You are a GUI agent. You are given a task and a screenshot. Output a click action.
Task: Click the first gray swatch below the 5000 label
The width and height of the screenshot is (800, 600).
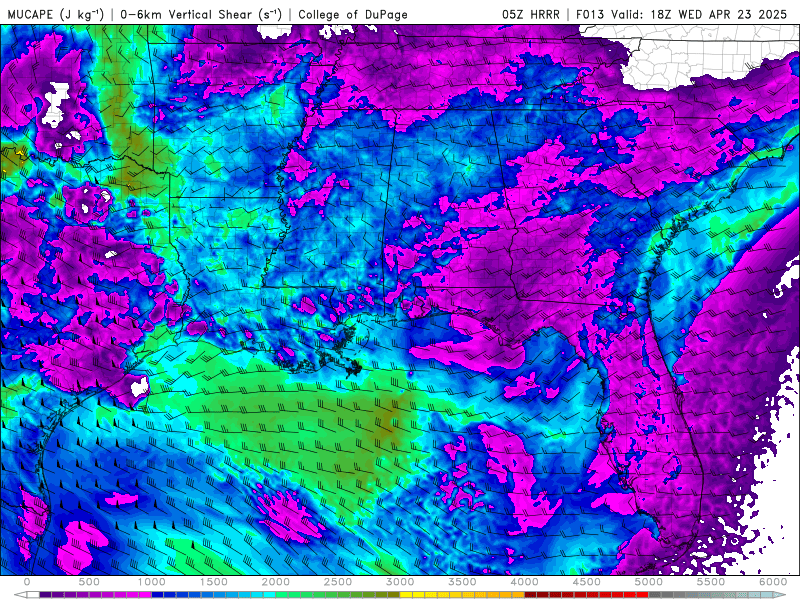point(655,595)
